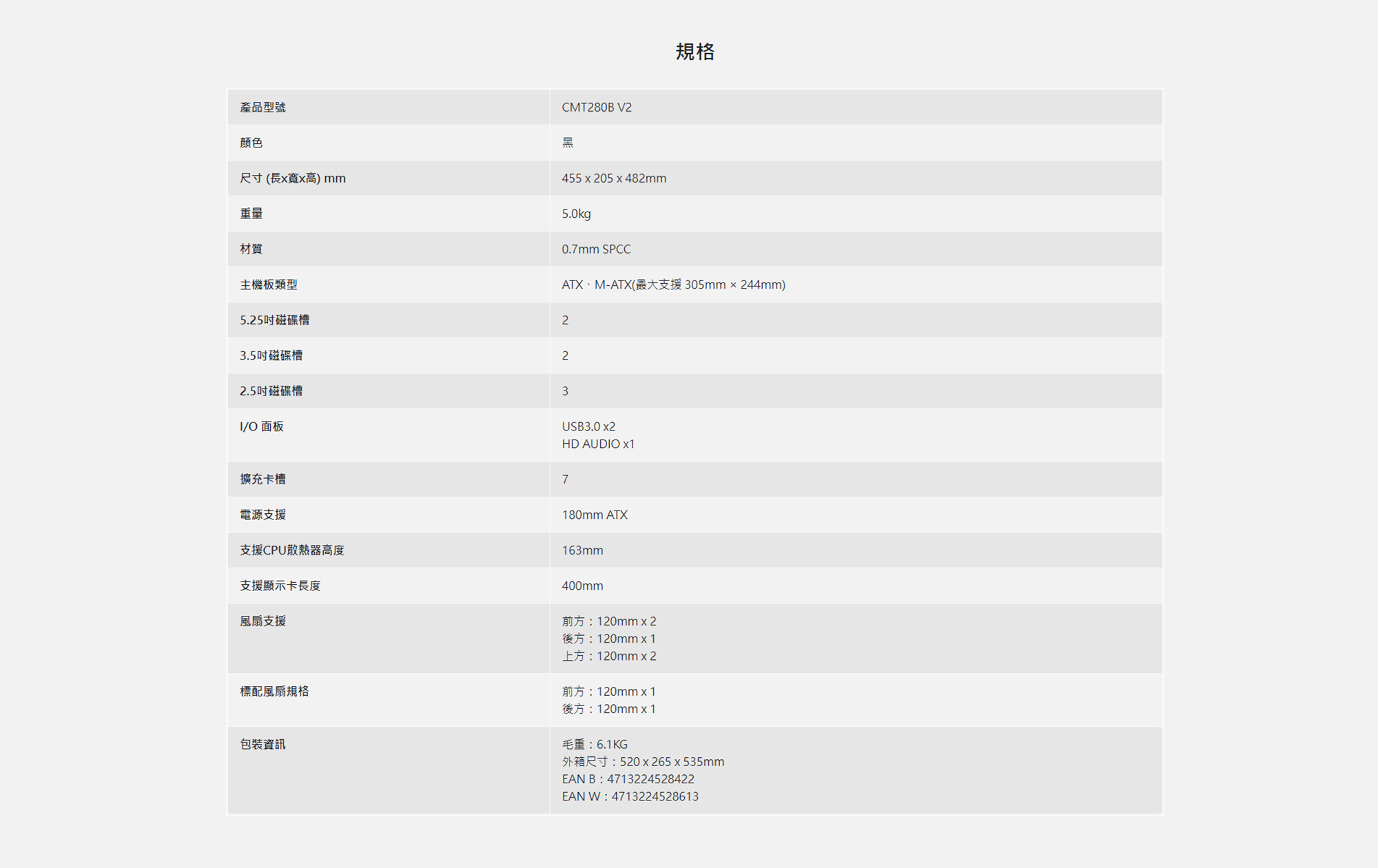Click the 支援顯示卡長度 label

[280, 586]
